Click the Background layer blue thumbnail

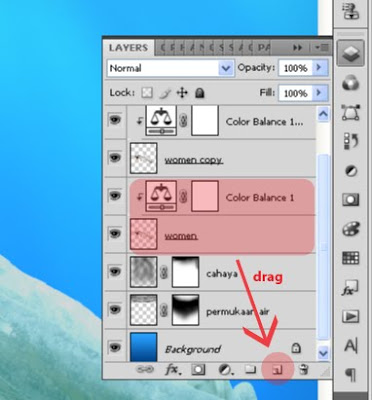pos(144,347)
